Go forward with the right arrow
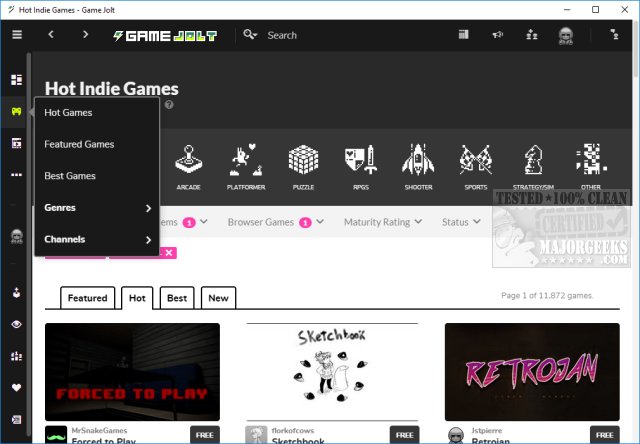Screen dimensions: 640x444 (x=85, y=35)
